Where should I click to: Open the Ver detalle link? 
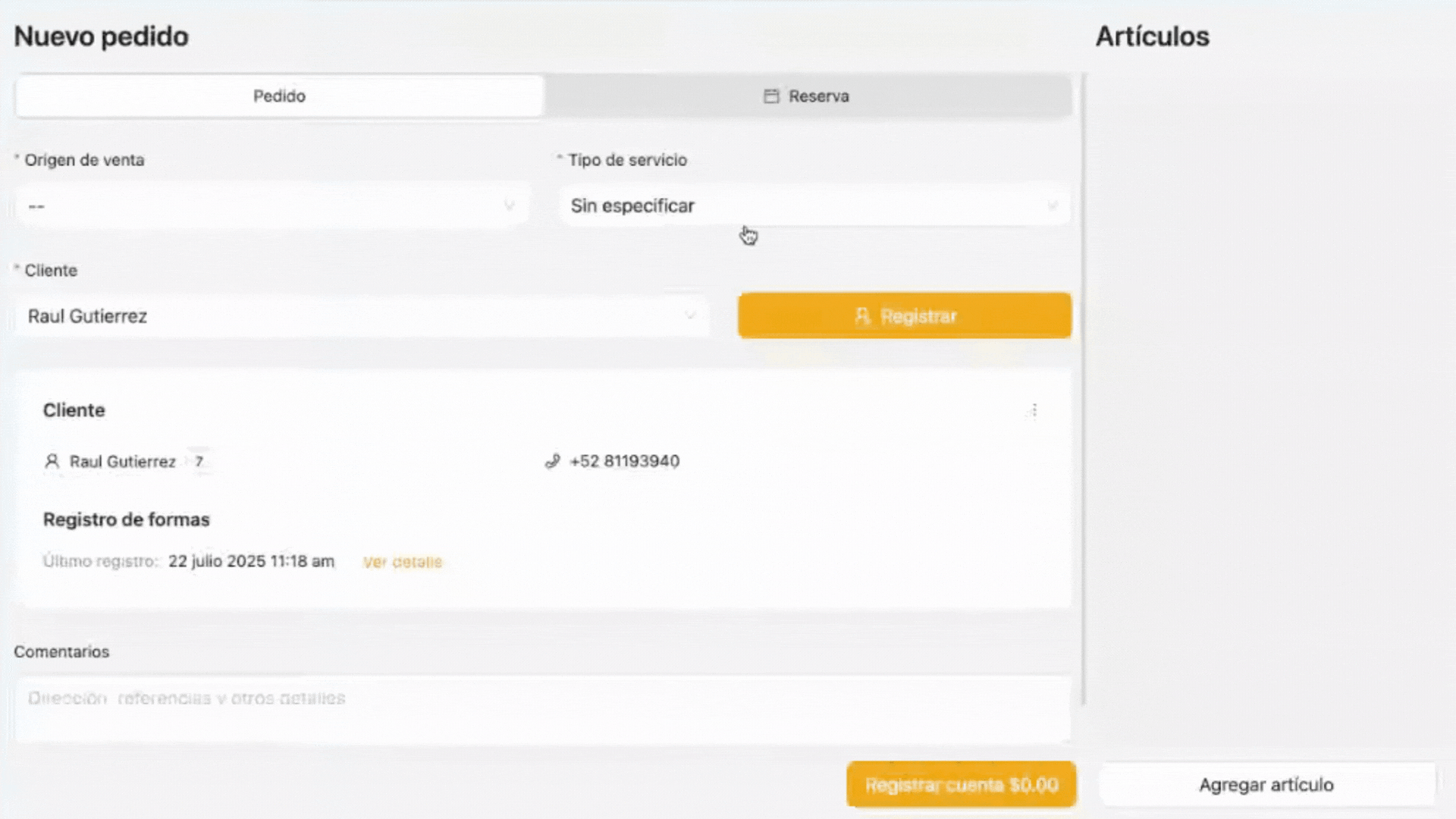[402, 562]
